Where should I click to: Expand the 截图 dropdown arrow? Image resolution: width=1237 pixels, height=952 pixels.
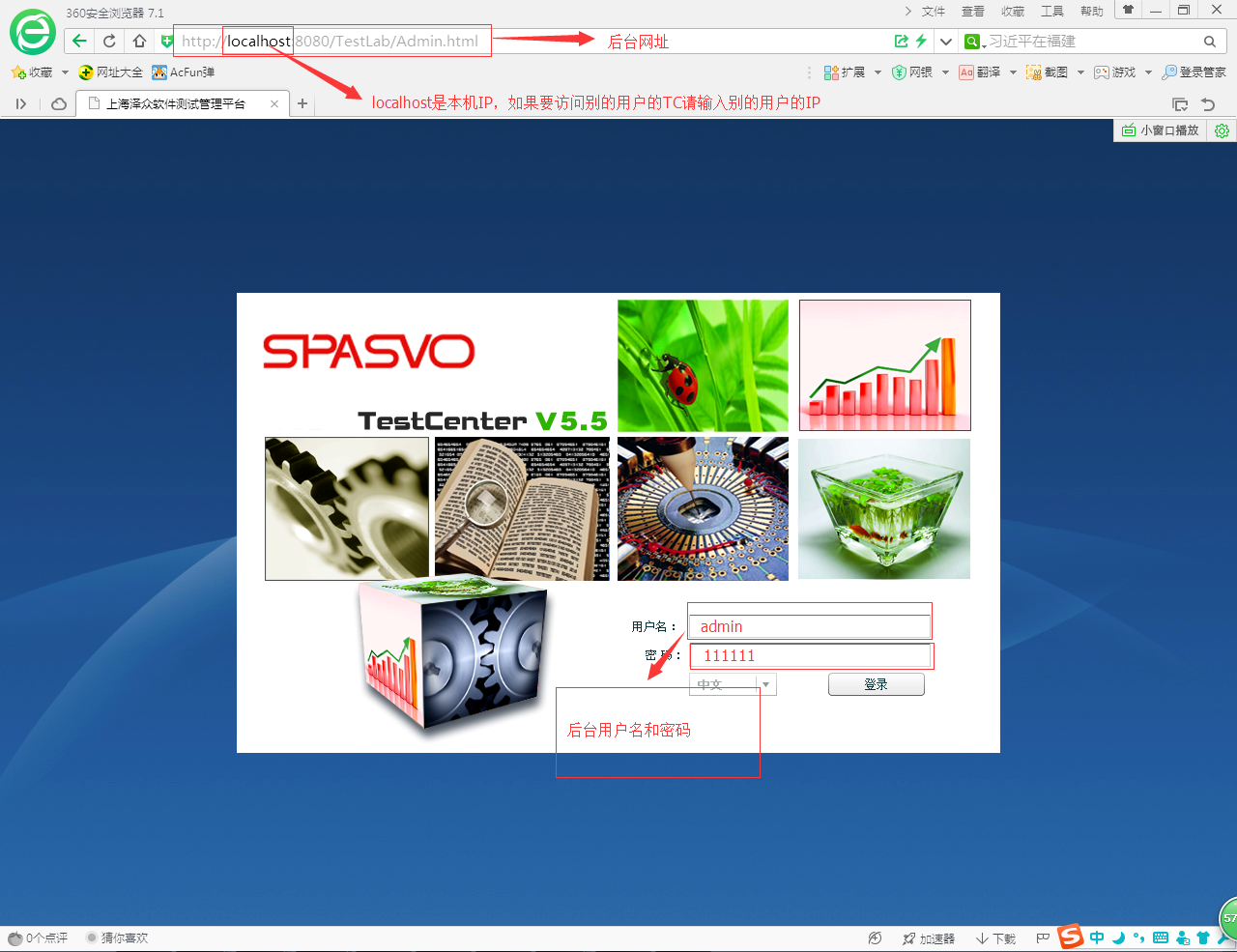1080,72
